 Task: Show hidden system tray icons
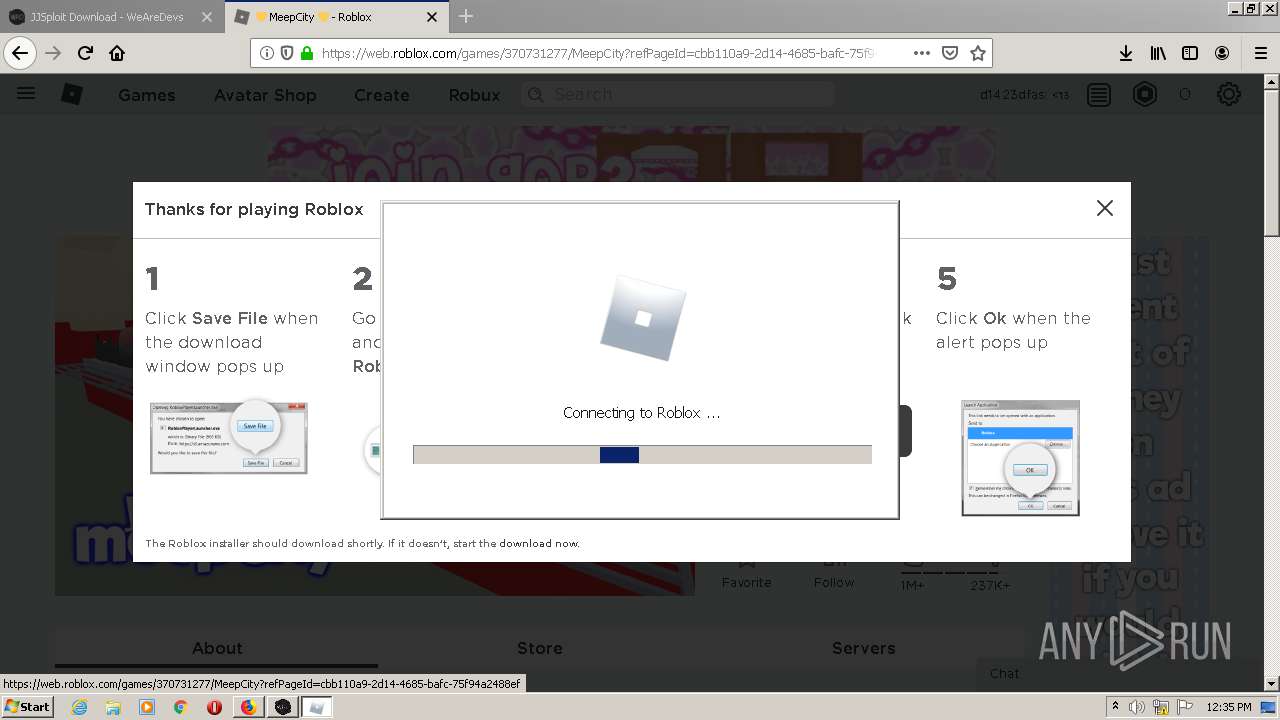pyautogui.click(x=1116, y=707)
